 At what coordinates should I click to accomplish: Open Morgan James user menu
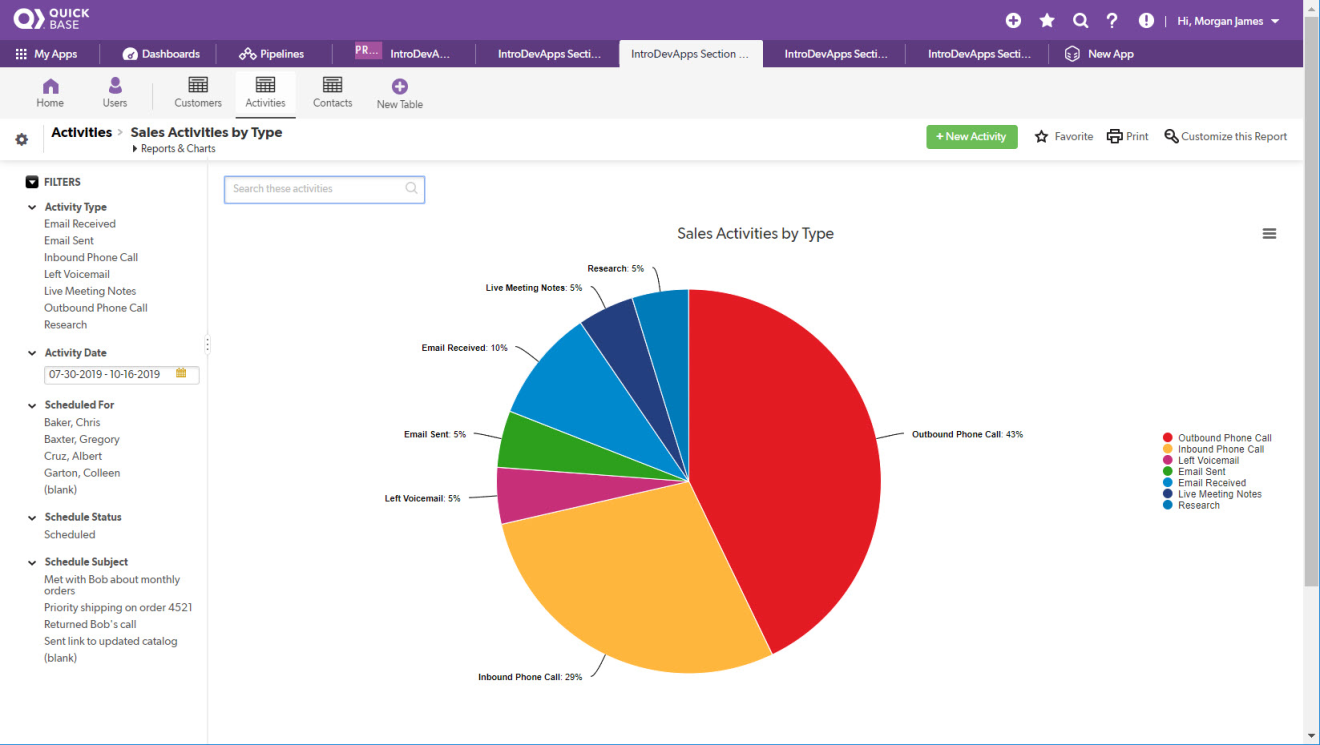tap(1228, 21)
